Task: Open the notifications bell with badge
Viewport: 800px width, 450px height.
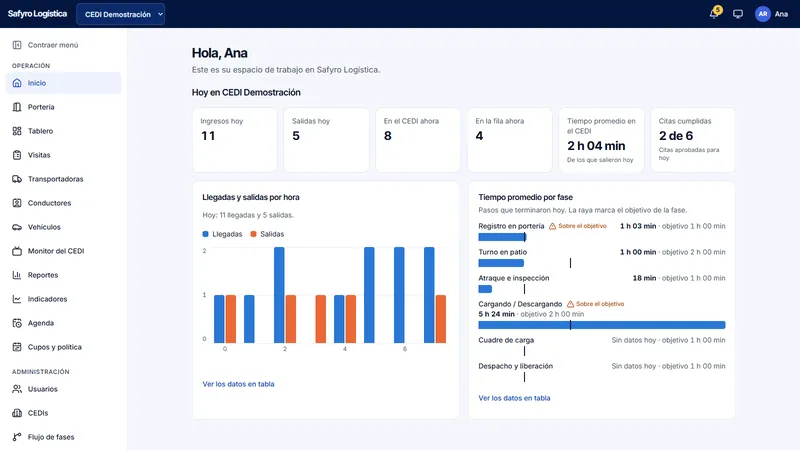Action: click(715, 13)
